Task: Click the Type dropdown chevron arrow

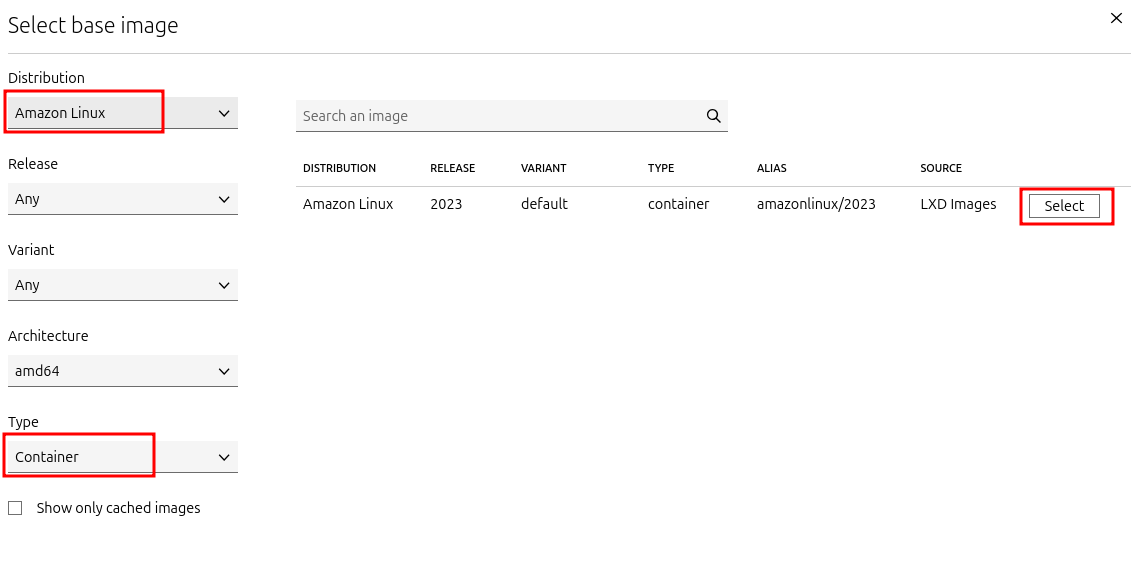Action: click(224, 457)
